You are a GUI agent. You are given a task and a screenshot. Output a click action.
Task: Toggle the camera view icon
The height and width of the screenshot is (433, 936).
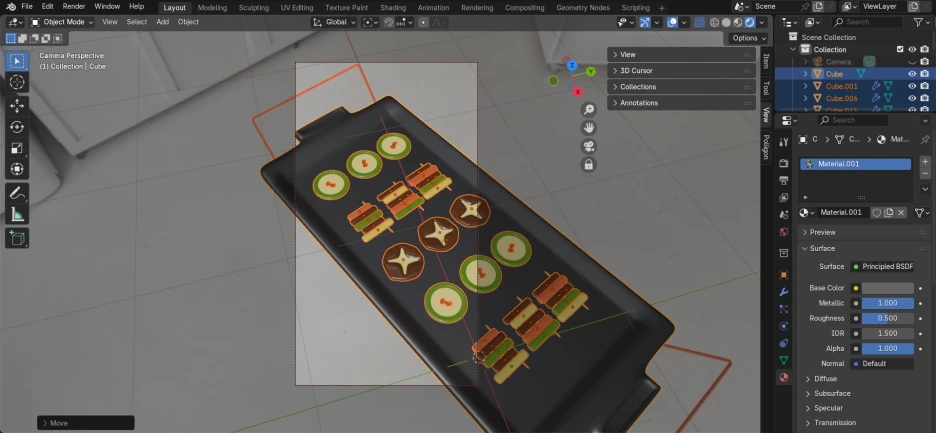589,146
